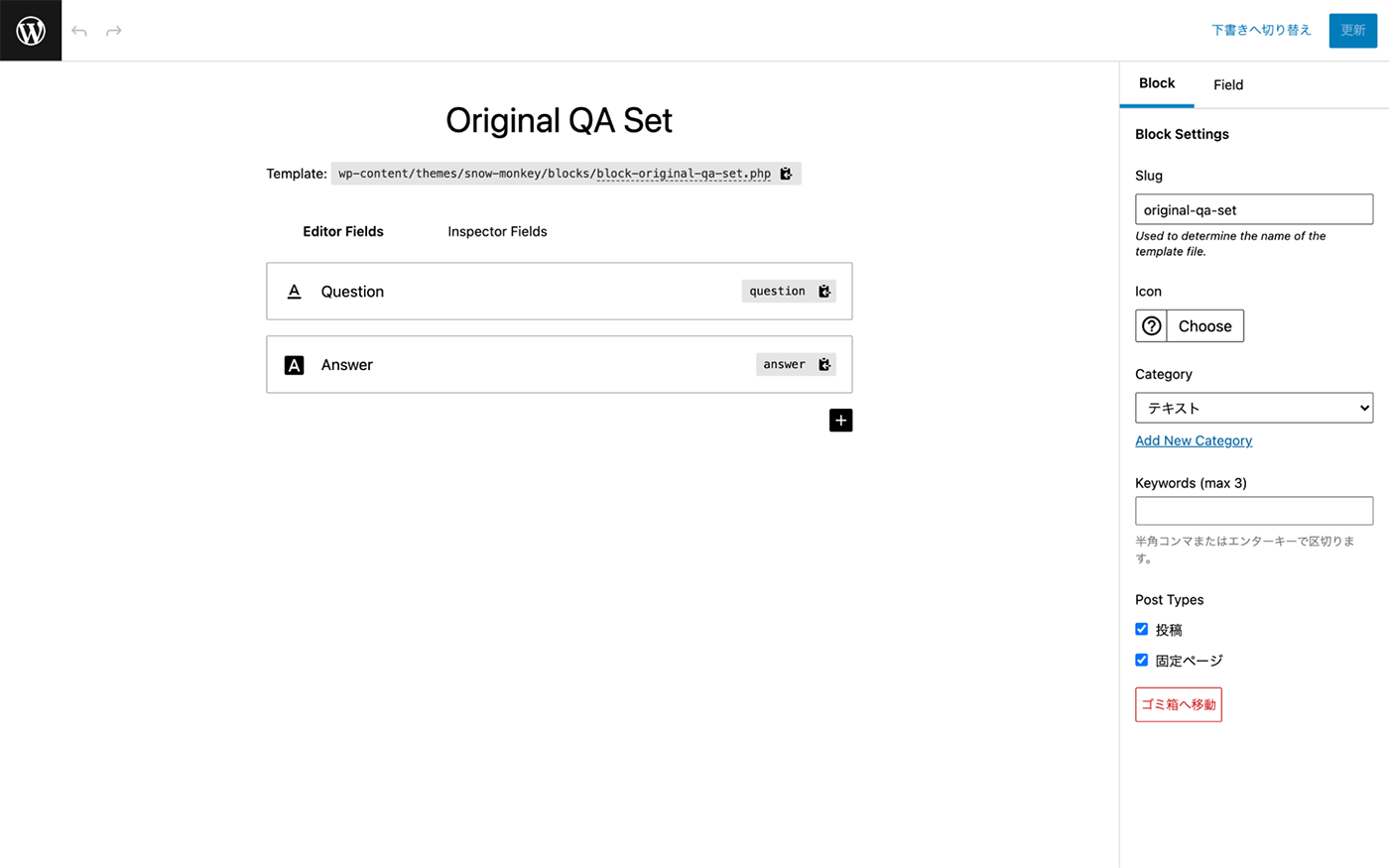Click the undo arrow icon
Viewport: 1389px width, 868px height.
(79, 32)
